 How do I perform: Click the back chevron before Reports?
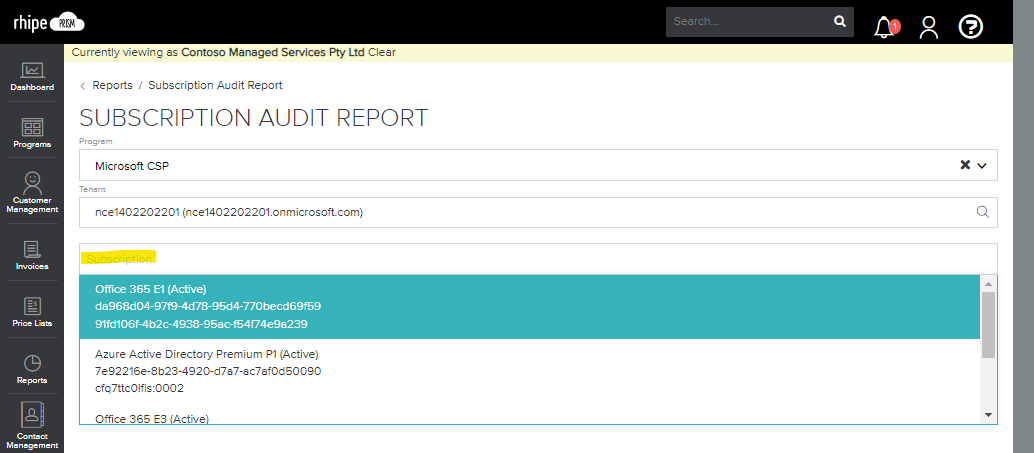click(82, 86)
